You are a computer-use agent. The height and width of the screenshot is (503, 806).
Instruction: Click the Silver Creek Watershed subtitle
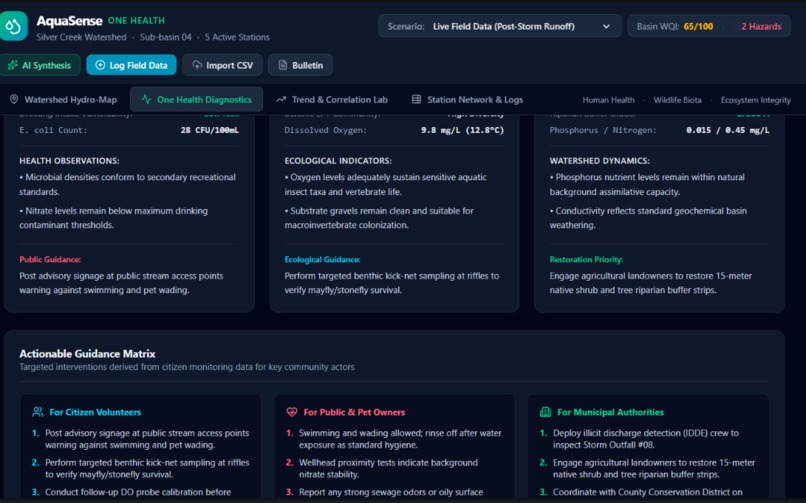click(x=81, y=37)
